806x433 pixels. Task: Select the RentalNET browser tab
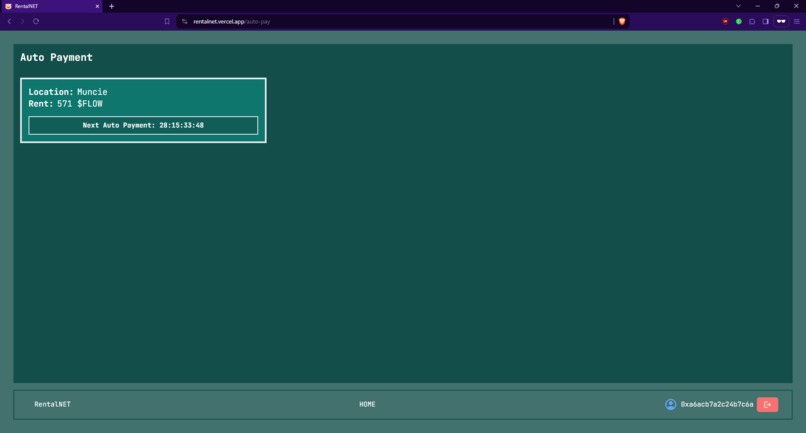click(x=51, y=6)
